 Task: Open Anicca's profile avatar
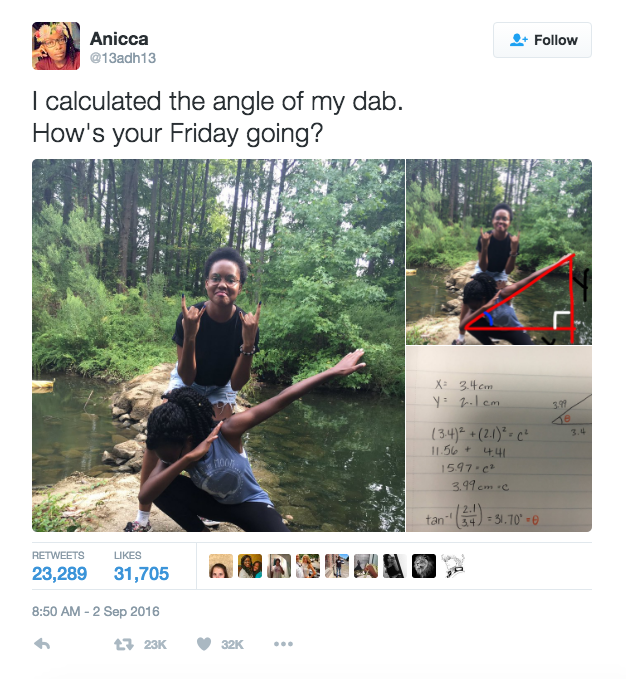(56, 46)
